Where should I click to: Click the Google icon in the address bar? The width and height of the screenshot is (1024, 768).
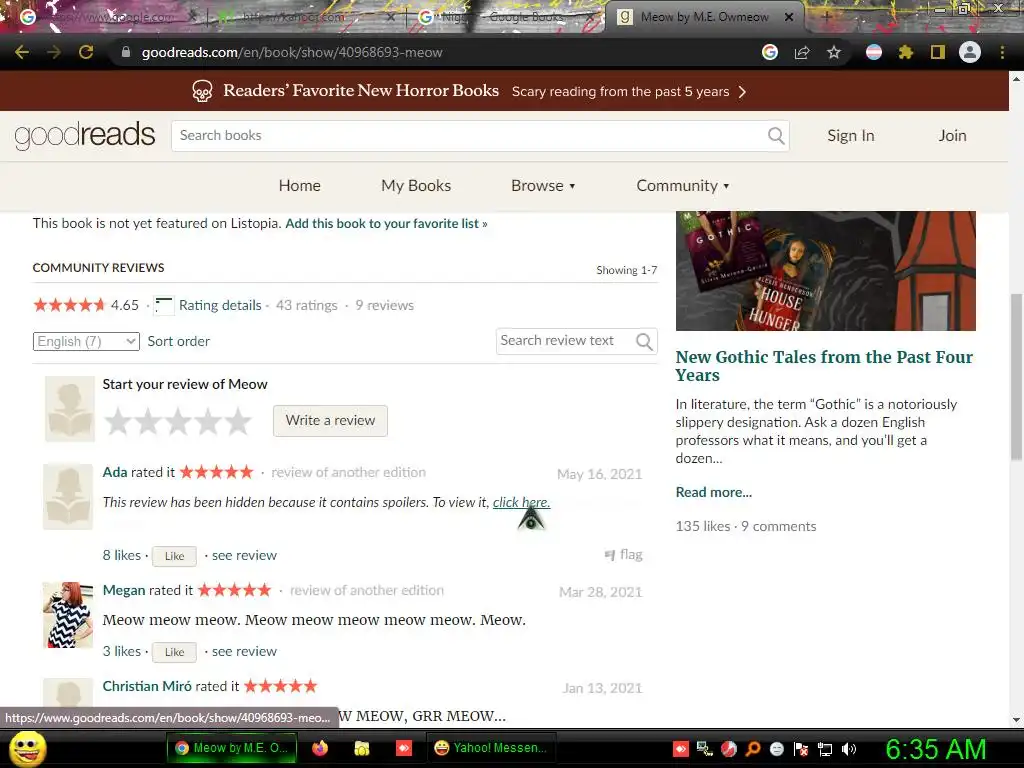pos(770,52)
